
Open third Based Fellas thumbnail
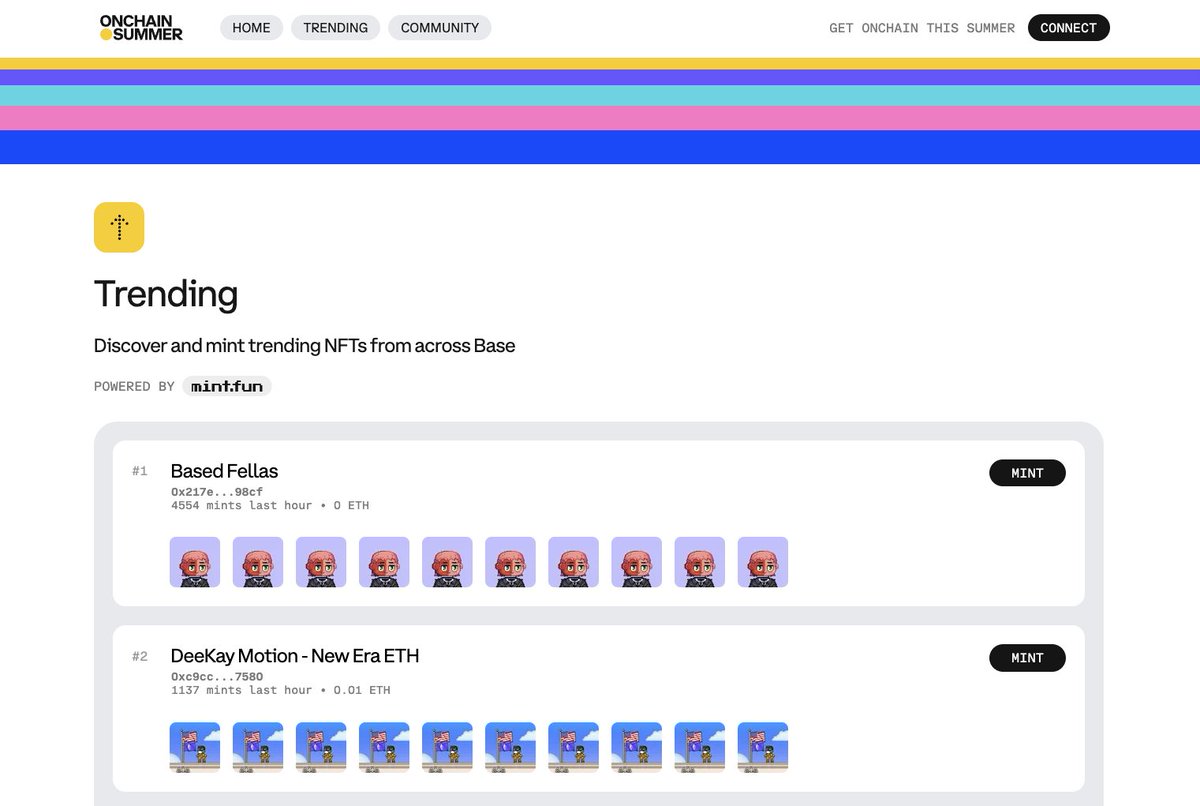[321, 562]
